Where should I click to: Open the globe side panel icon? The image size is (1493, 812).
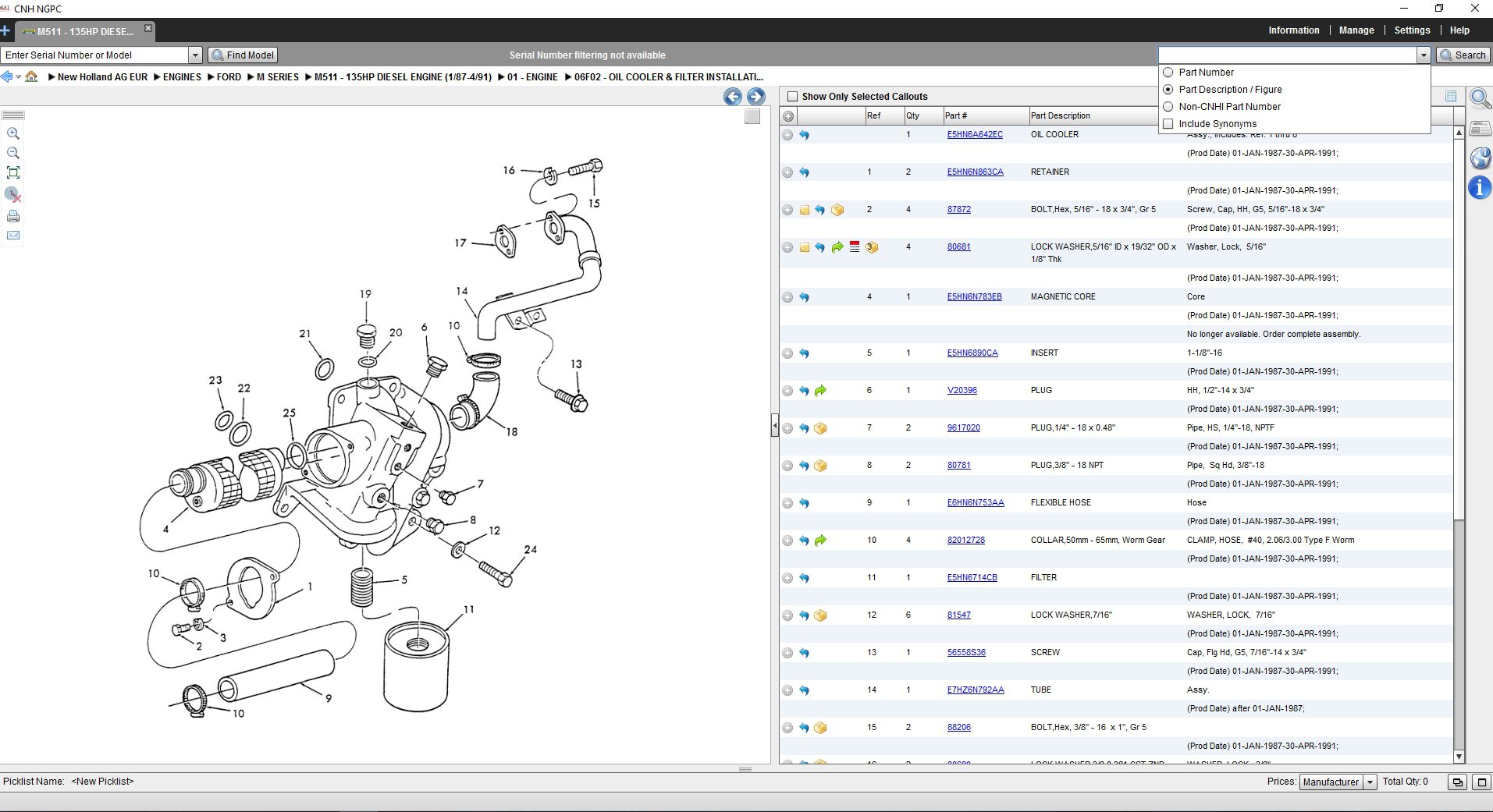click(1480, 158)
